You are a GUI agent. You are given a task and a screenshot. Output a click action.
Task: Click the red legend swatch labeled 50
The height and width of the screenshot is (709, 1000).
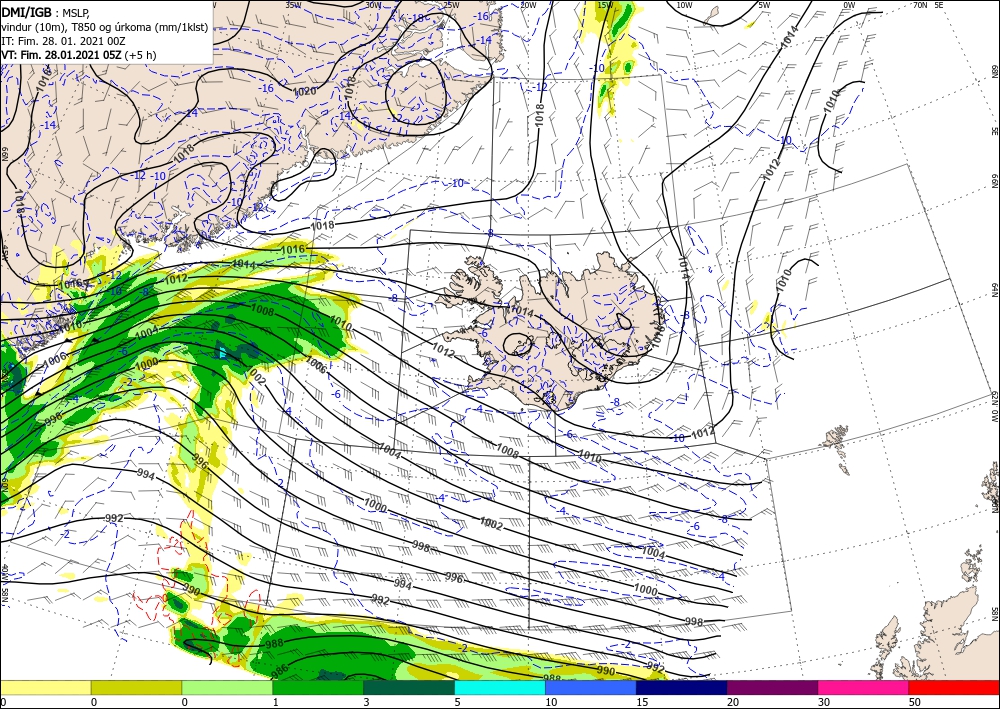coord(954,687)
